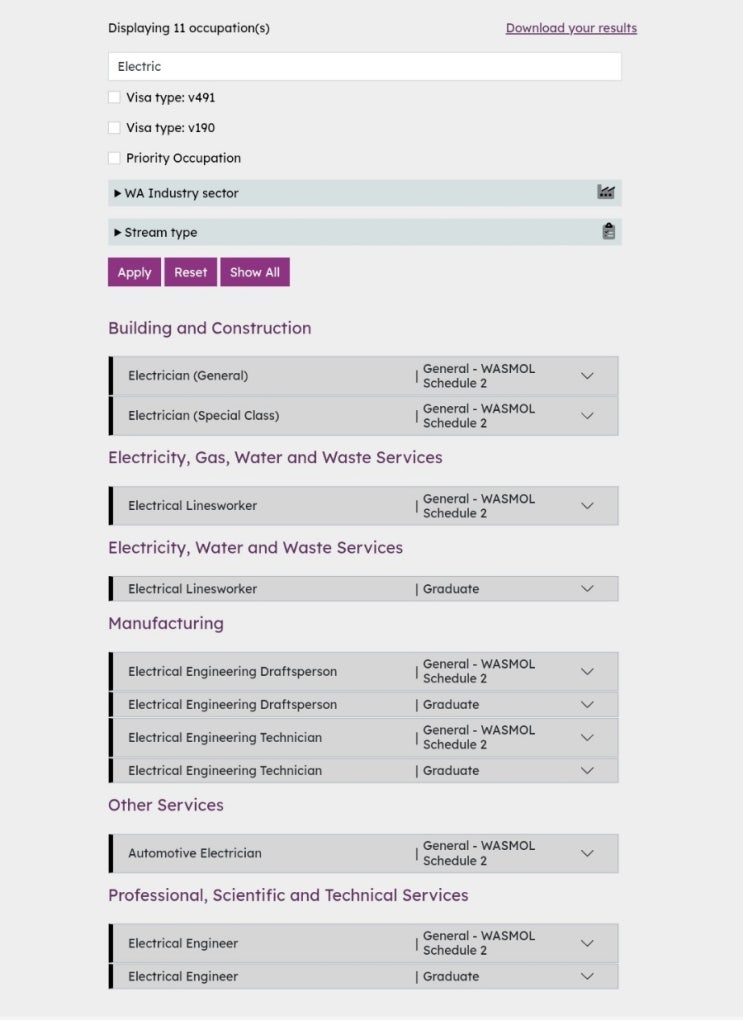Expand Electrician (Special Class) row chevron

point(587,416)
